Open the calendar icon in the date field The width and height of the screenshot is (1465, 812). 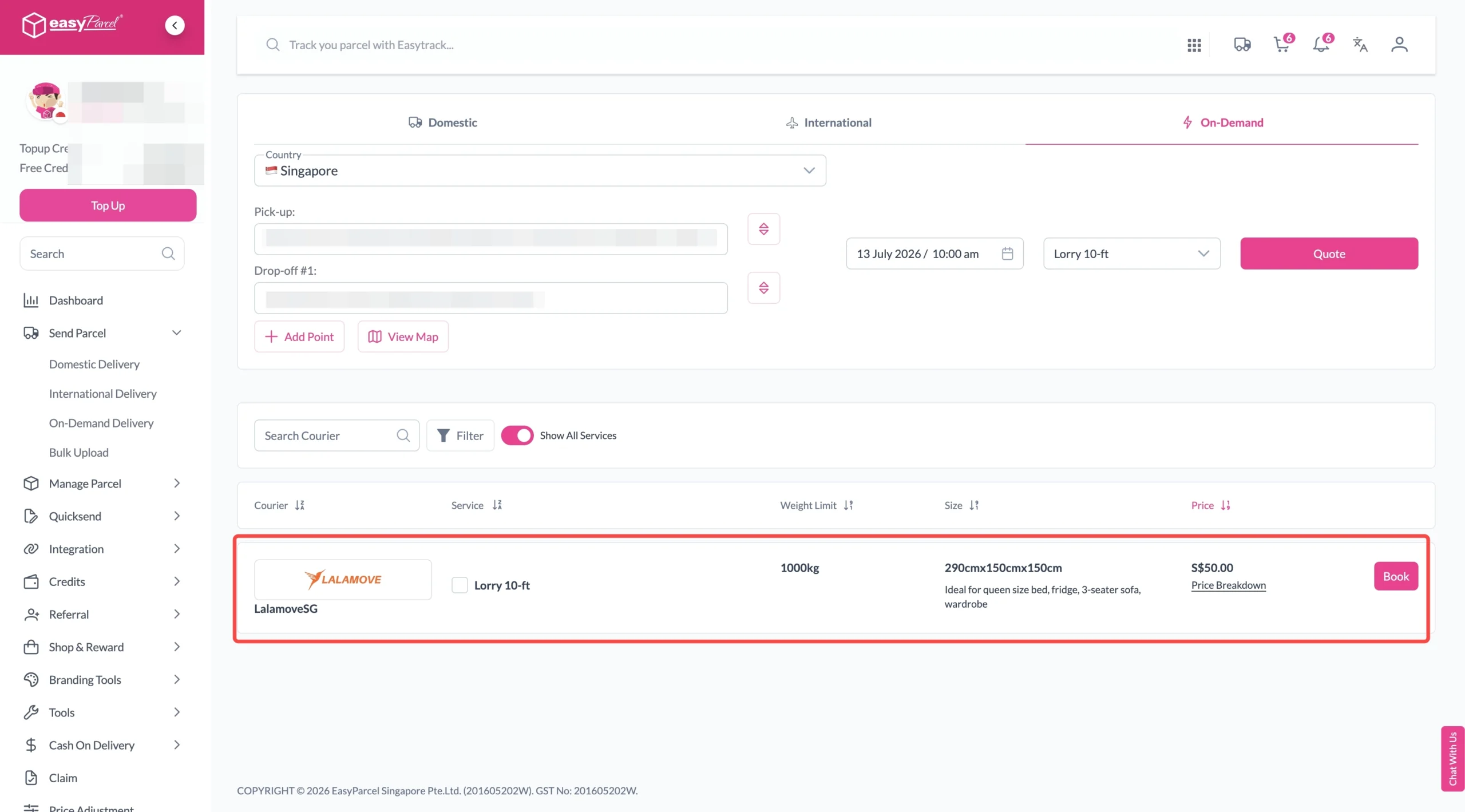1007,253
